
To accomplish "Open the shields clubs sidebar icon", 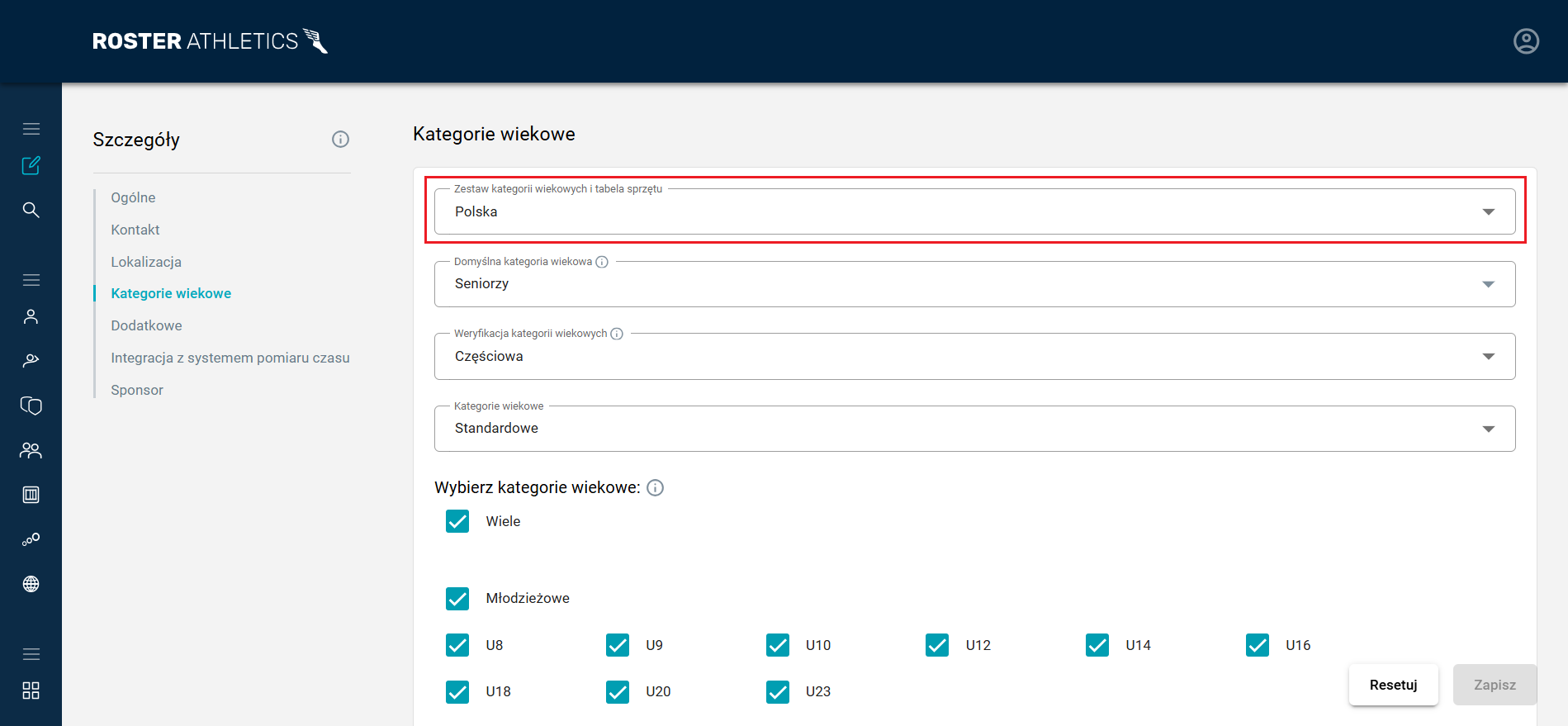I will tap(31, 406).
